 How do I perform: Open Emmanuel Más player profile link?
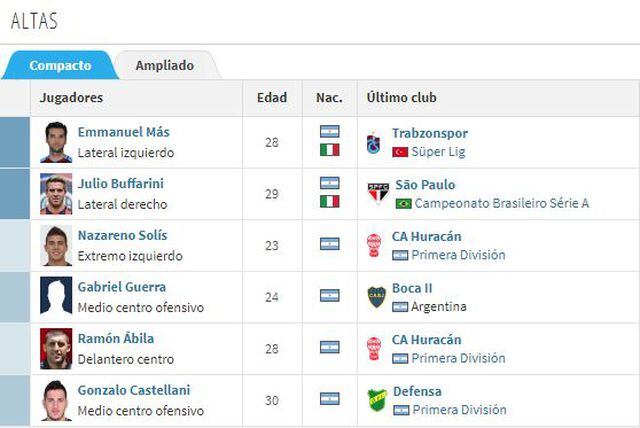coord(123,132)
